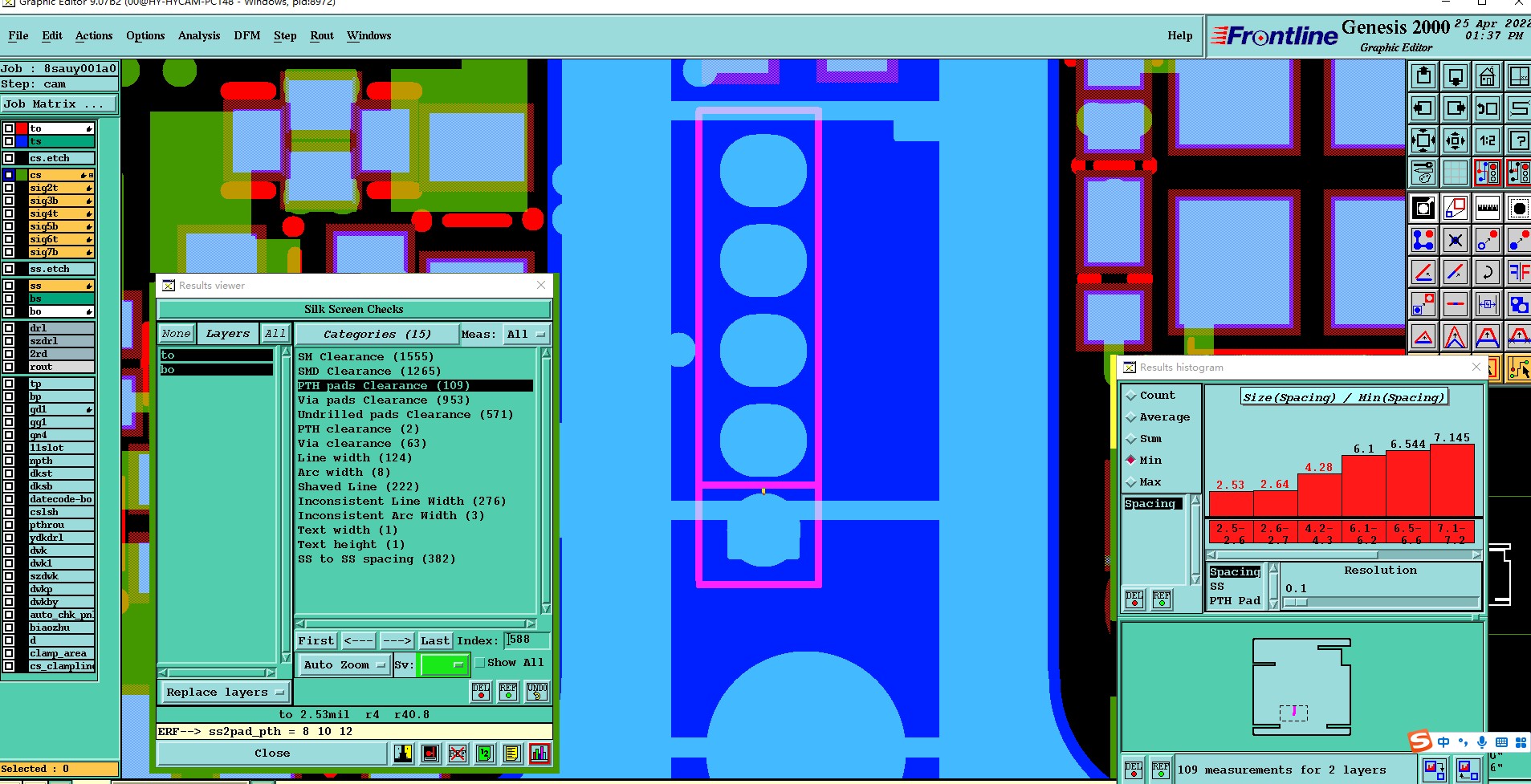
Task: Click the REF icon beside UNDO
Action: click(x=508, y=692)
